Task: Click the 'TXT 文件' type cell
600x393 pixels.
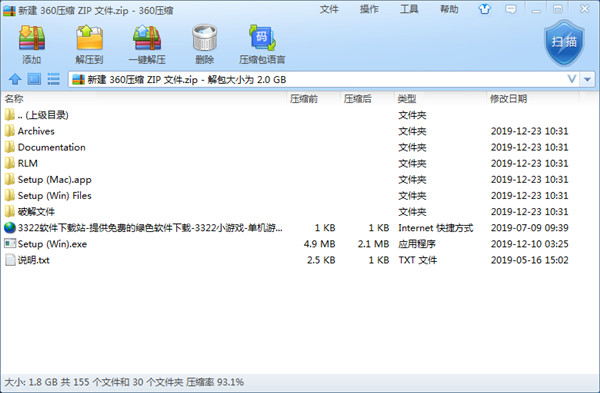Action: [417, 260]
